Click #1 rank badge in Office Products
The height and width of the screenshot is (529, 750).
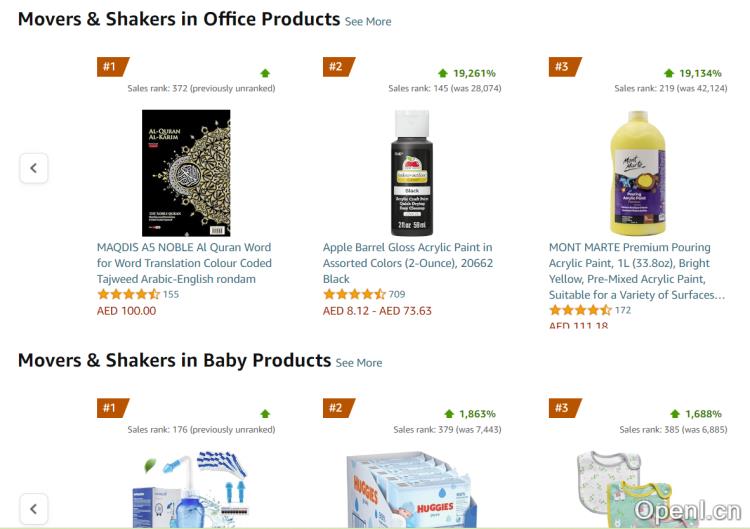coord(110,67)
